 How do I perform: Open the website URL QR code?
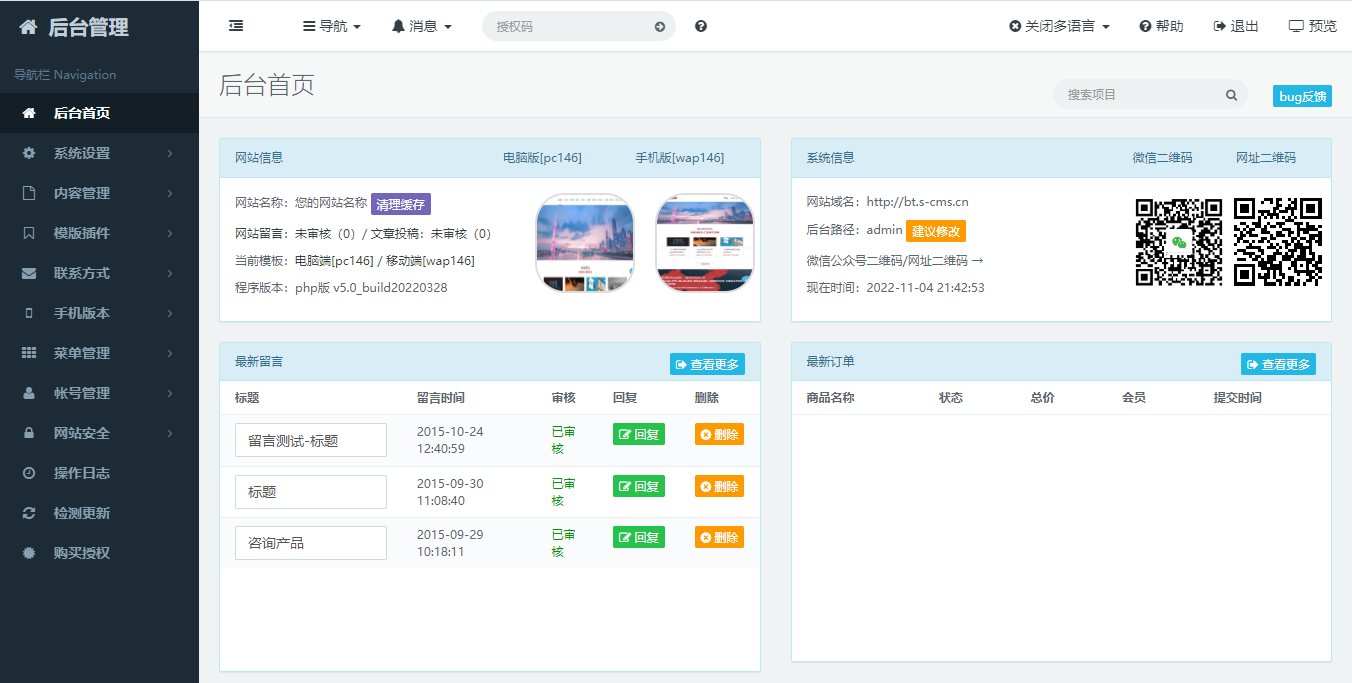[1277, 242]
